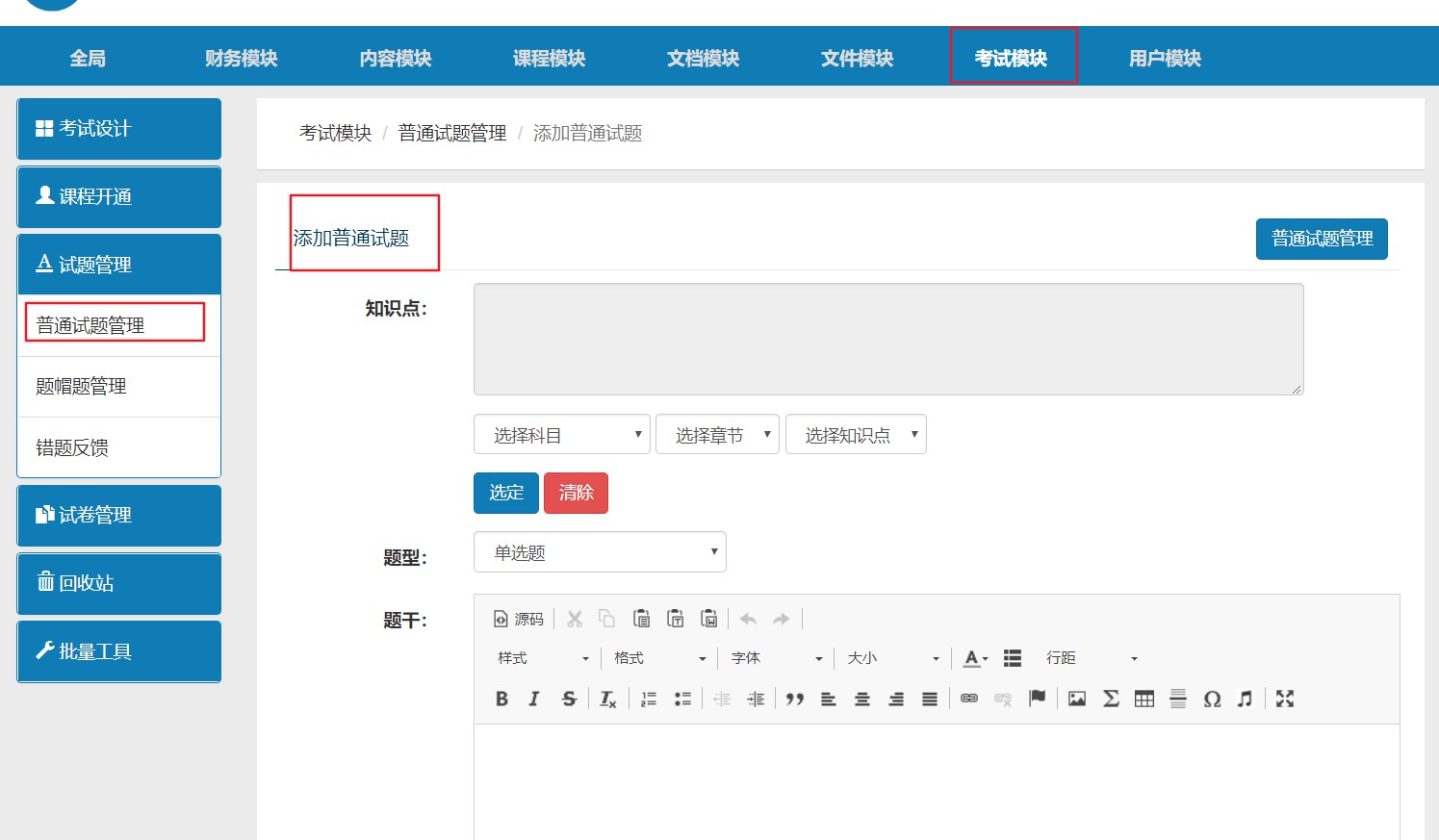
Task: Click the Undo arrow icon
Action: click(748, 619)
